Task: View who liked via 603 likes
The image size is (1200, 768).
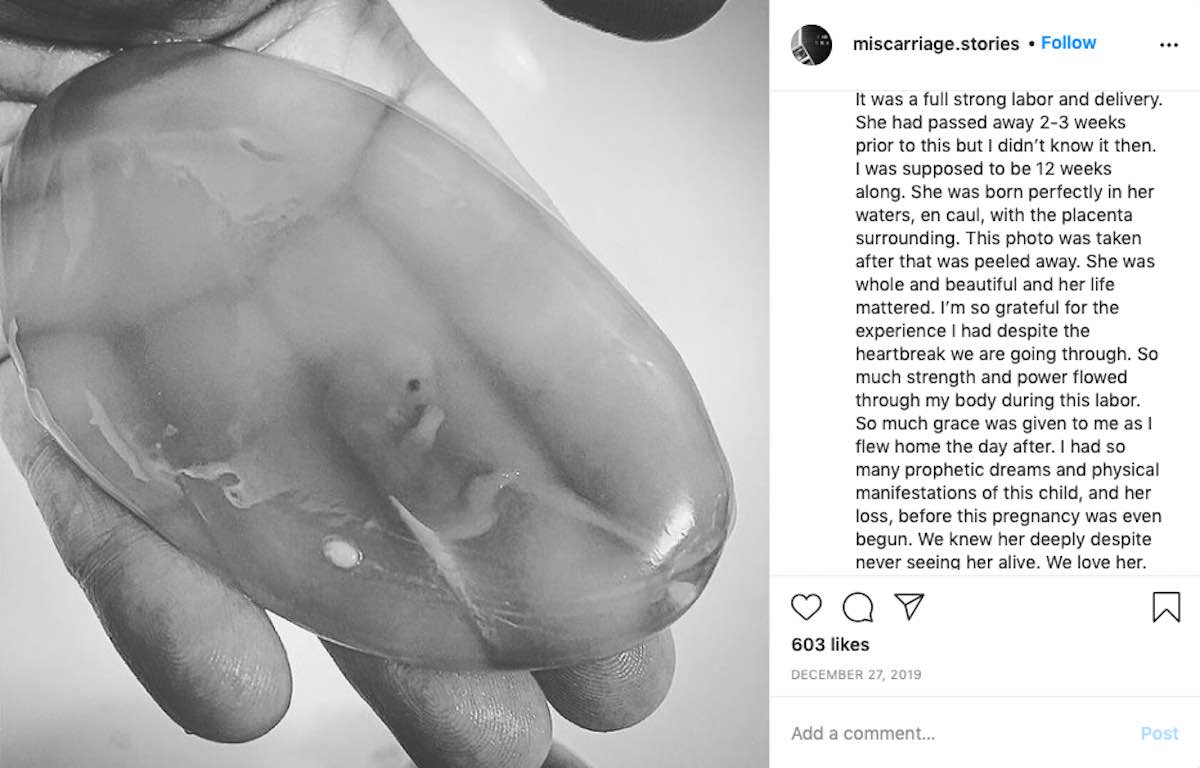Action: coord(830,645)
